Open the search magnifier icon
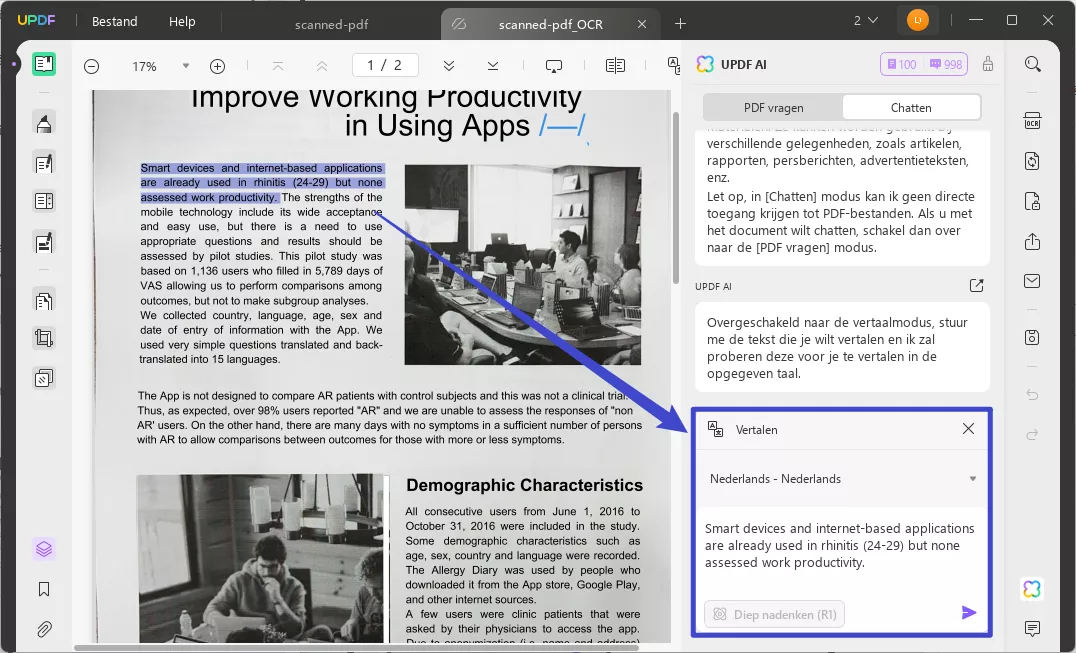Screen dimensions: 1076x653 click(x=1032, y=64)
